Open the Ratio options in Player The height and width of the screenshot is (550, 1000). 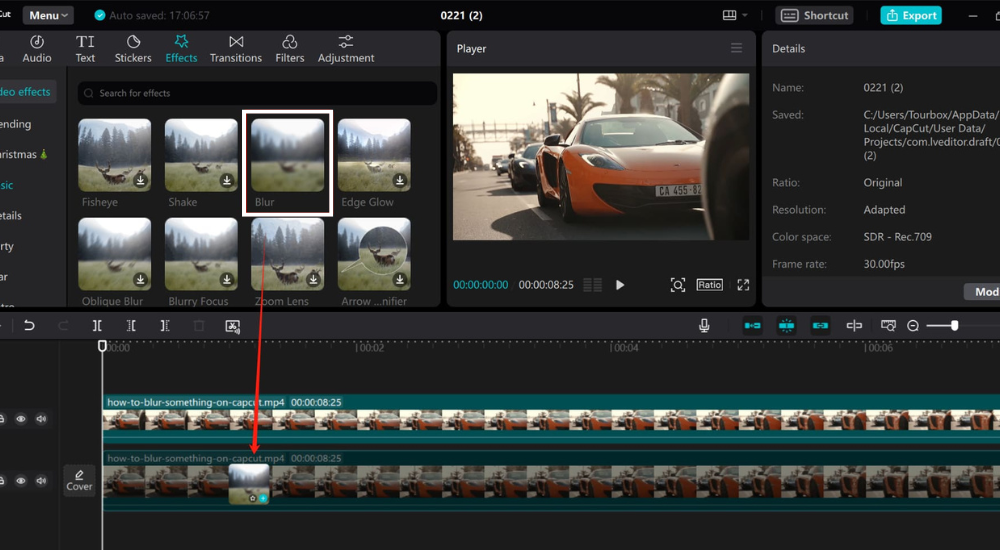pyautogui.click(x=709, y=285)
